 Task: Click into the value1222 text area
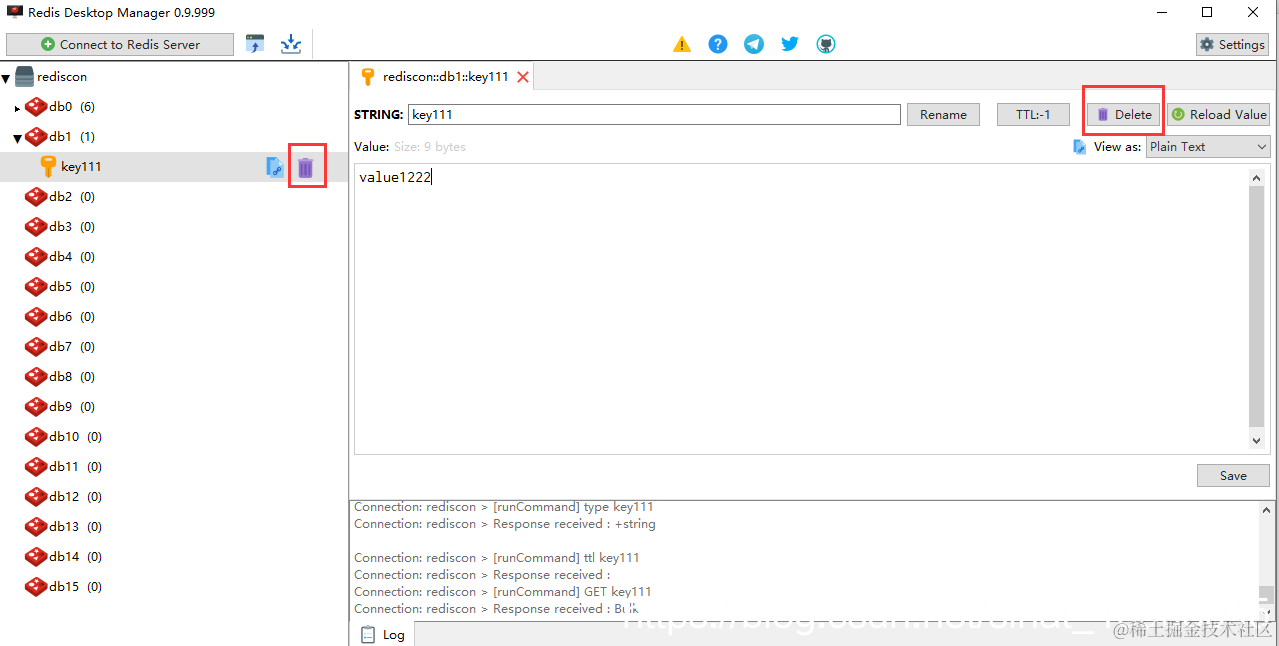(x=802, y=309)
